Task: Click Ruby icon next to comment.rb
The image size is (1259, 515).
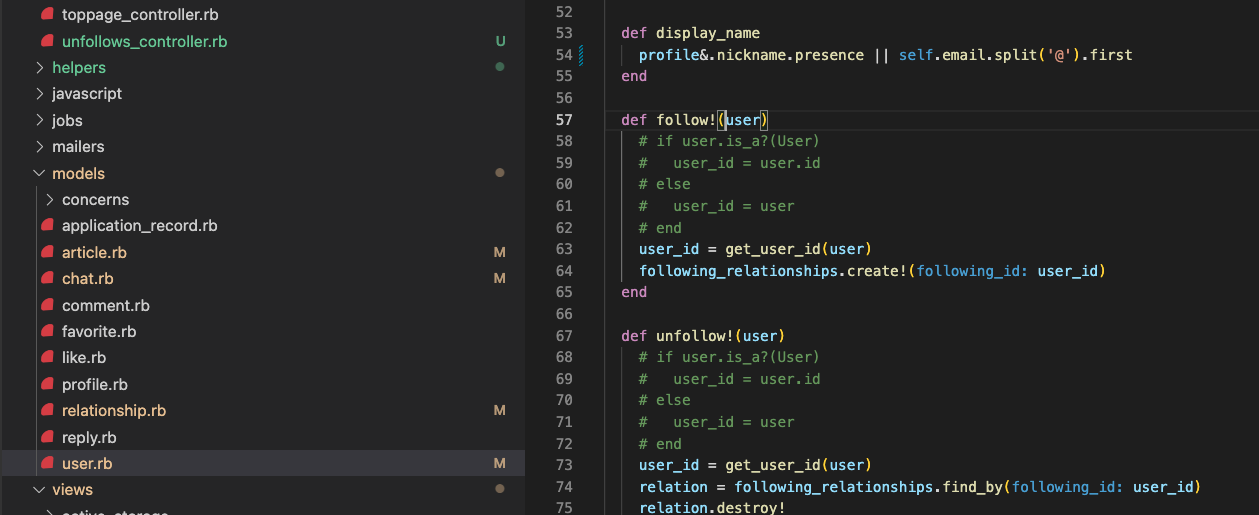Action: coord(46,305)
